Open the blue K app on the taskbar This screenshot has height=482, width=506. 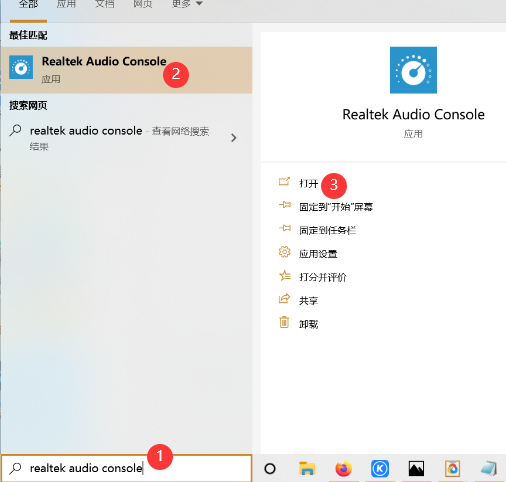pyautogui.click(x=380, y=469)
